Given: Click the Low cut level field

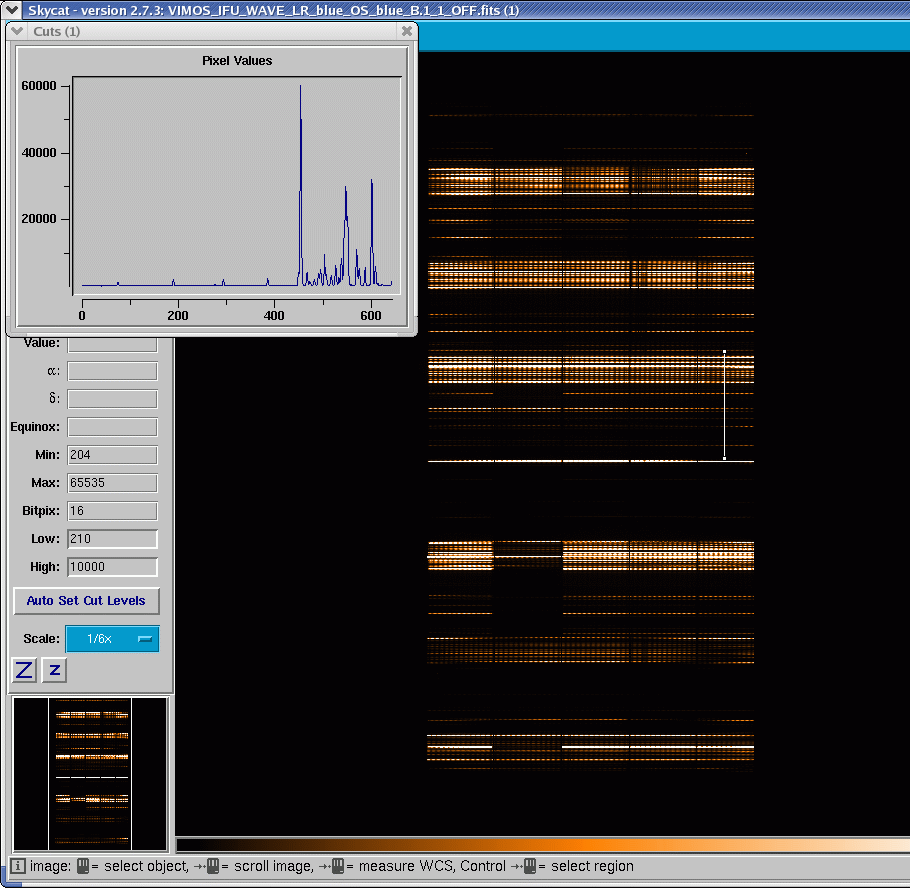Looking at the screenshot, I should pos(112,539).
